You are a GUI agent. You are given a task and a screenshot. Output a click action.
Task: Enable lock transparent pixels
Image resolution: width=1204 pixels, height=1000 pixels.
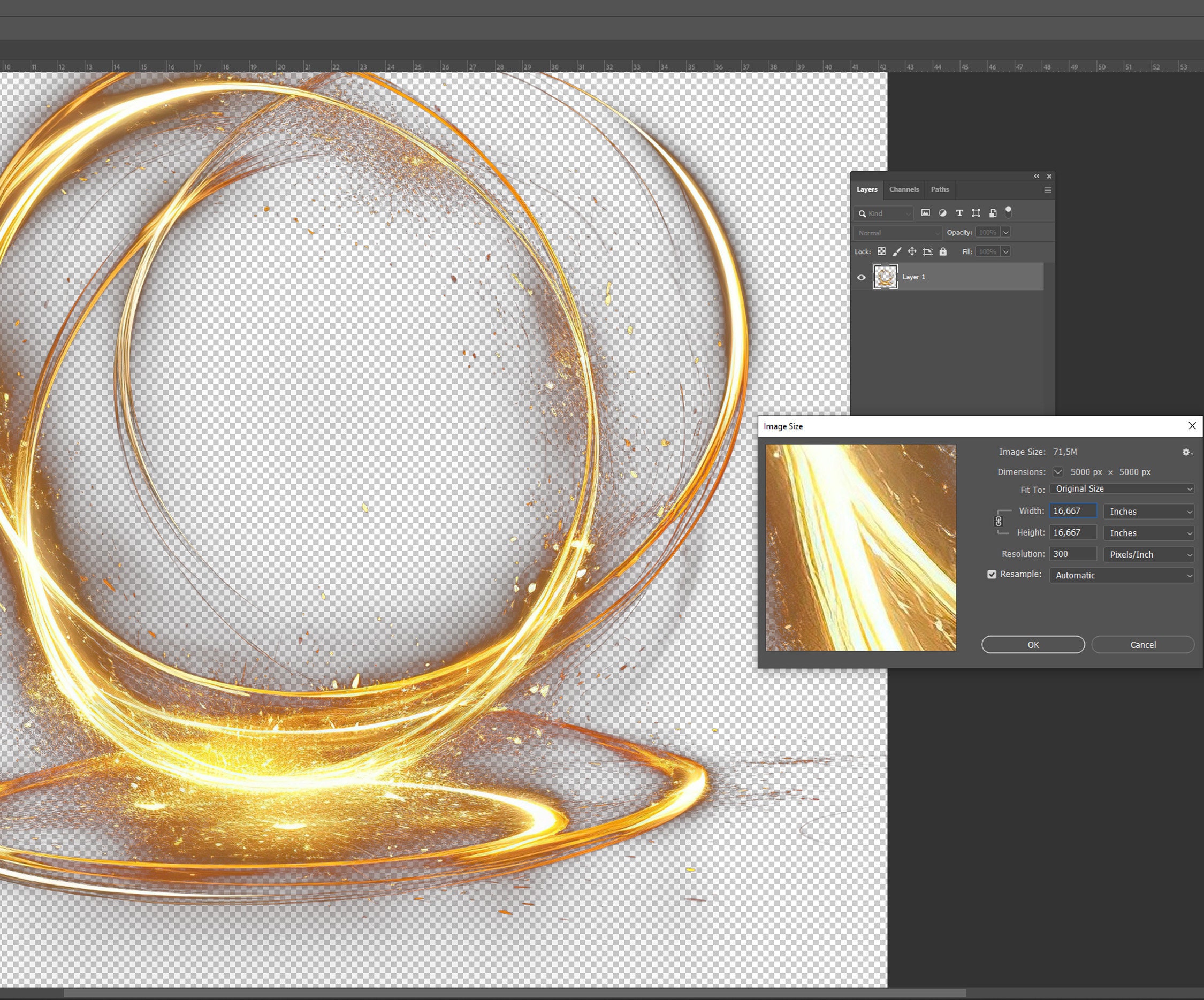tap(882, 251)
